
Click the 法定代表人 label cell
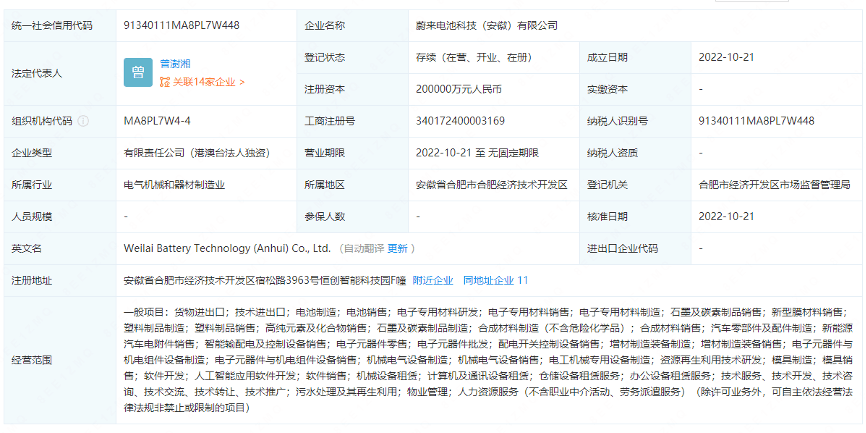click(60, 73)
